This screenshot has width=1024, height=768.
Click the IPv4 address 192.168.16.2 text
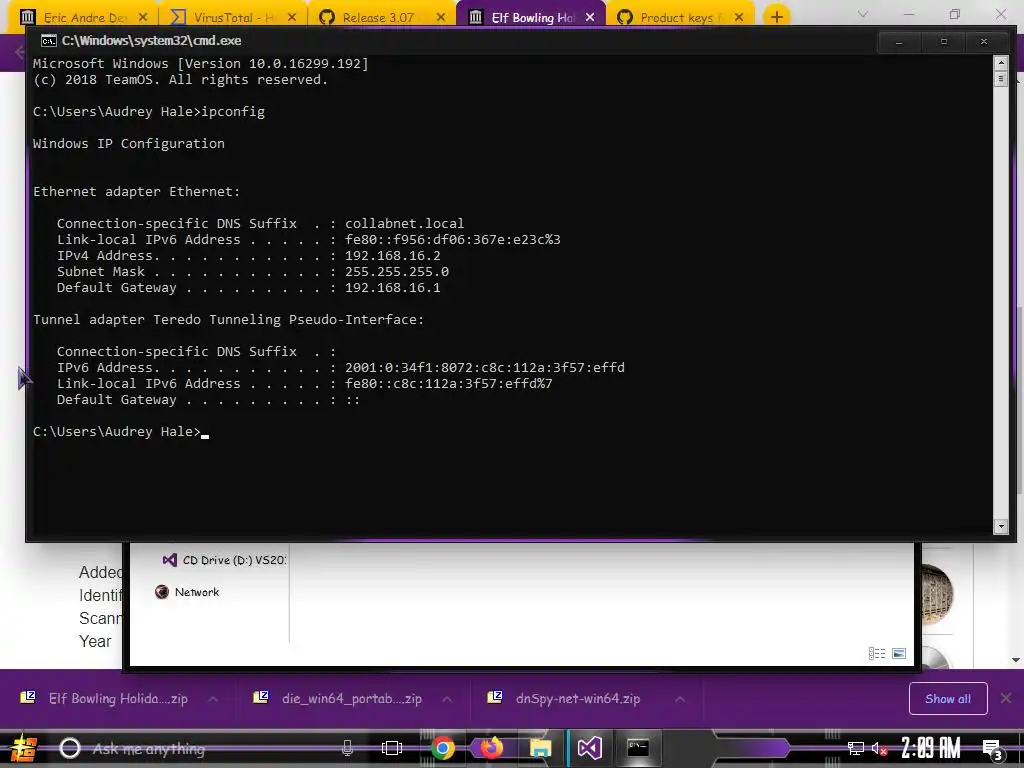[x=392, y=255]
